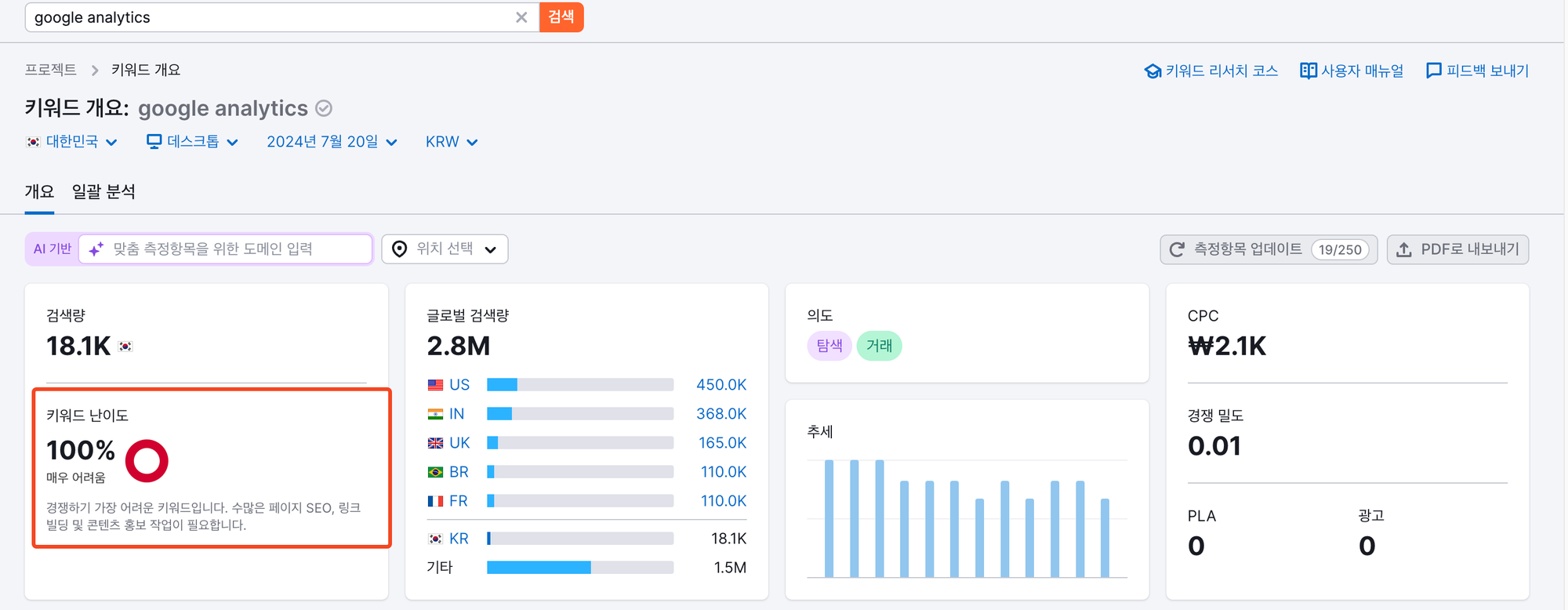Open the 2024년 7월 20일 date dropdown
The height and width of the screenshot is (610, 1568).
point(332,142)
